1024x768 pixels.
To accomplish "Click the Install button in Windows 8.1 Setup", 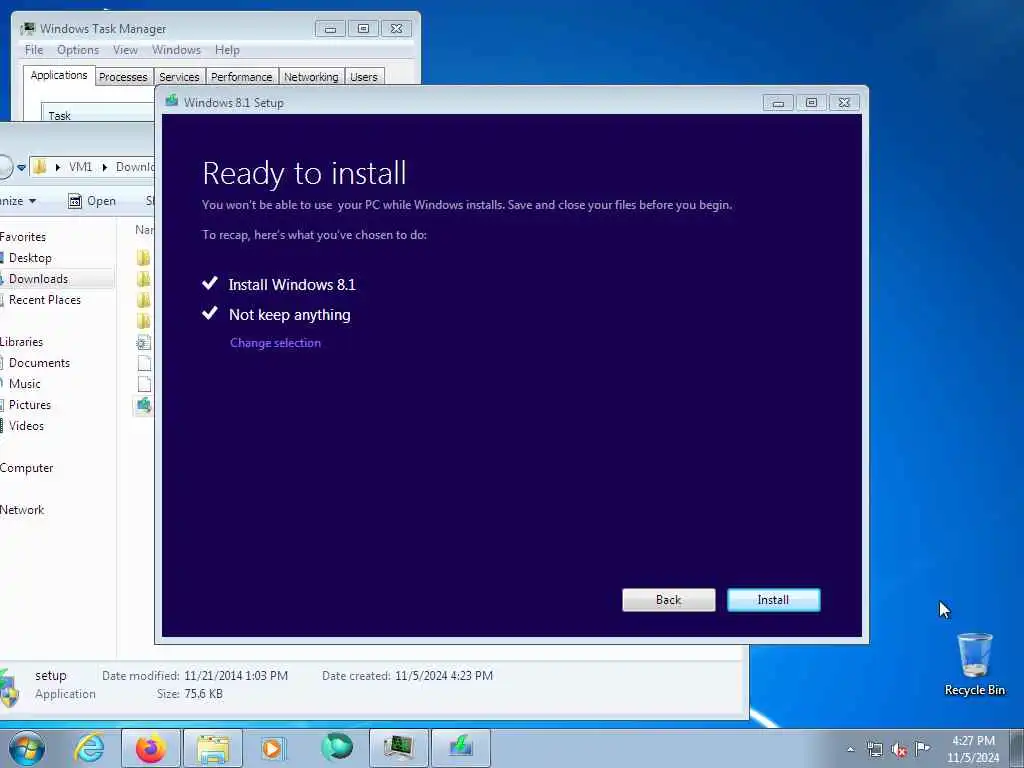I will pos(773,600).
